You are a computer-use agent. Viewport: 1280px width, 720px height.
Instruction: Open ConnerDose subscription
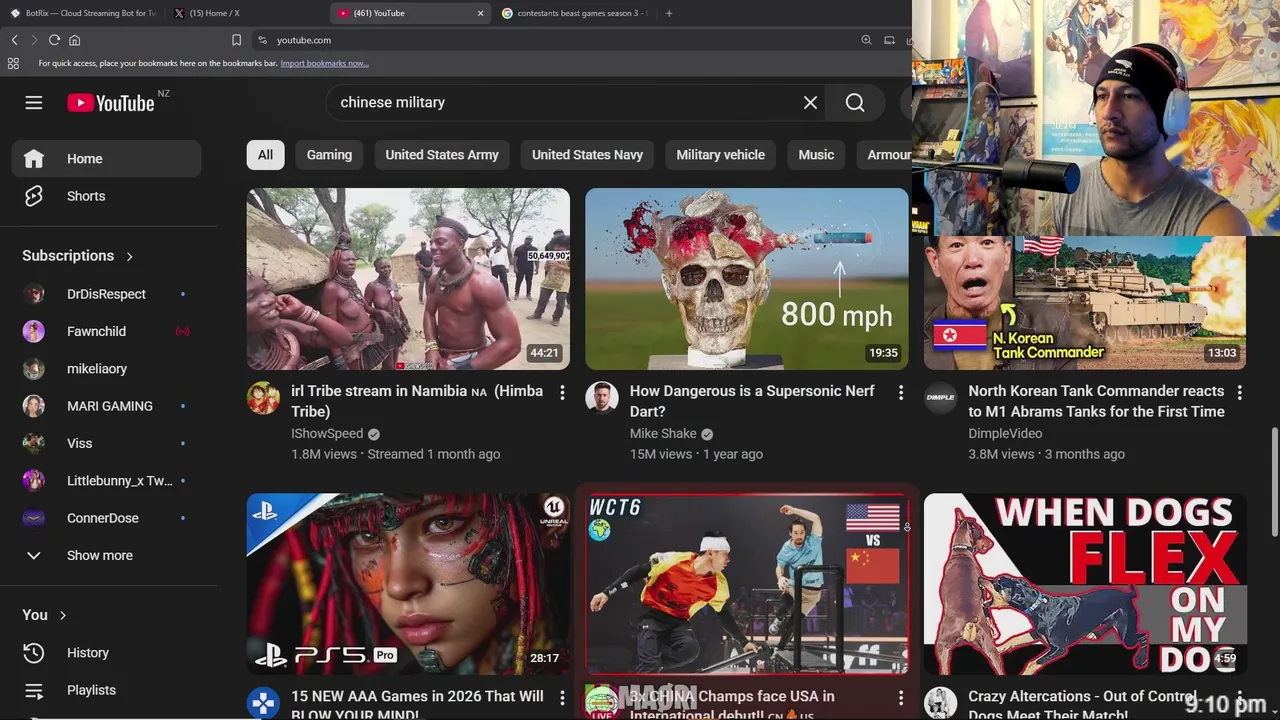click(106, 518)
